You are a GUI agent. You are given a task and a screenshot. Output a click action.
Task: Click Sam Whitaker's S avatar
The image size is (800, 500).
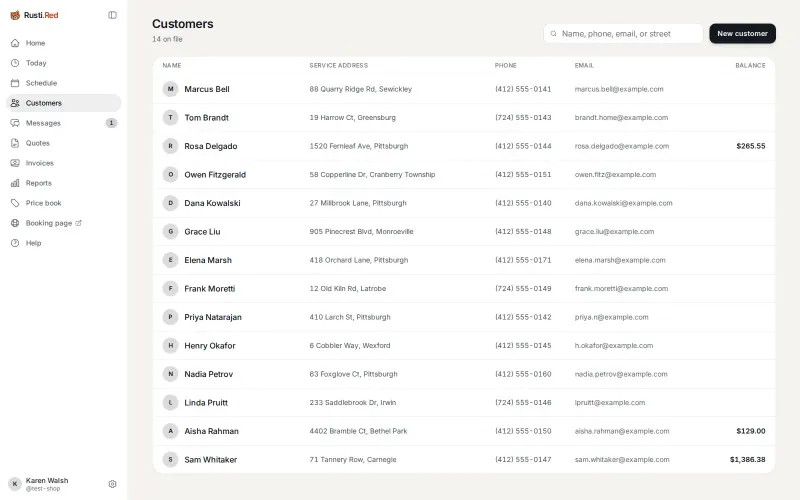point(170,460)
